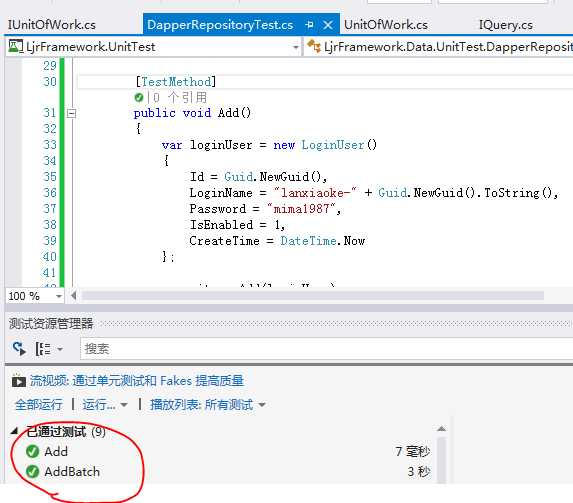Pin the DapperRepositoryTest.cs tab

tap(310, 25)
